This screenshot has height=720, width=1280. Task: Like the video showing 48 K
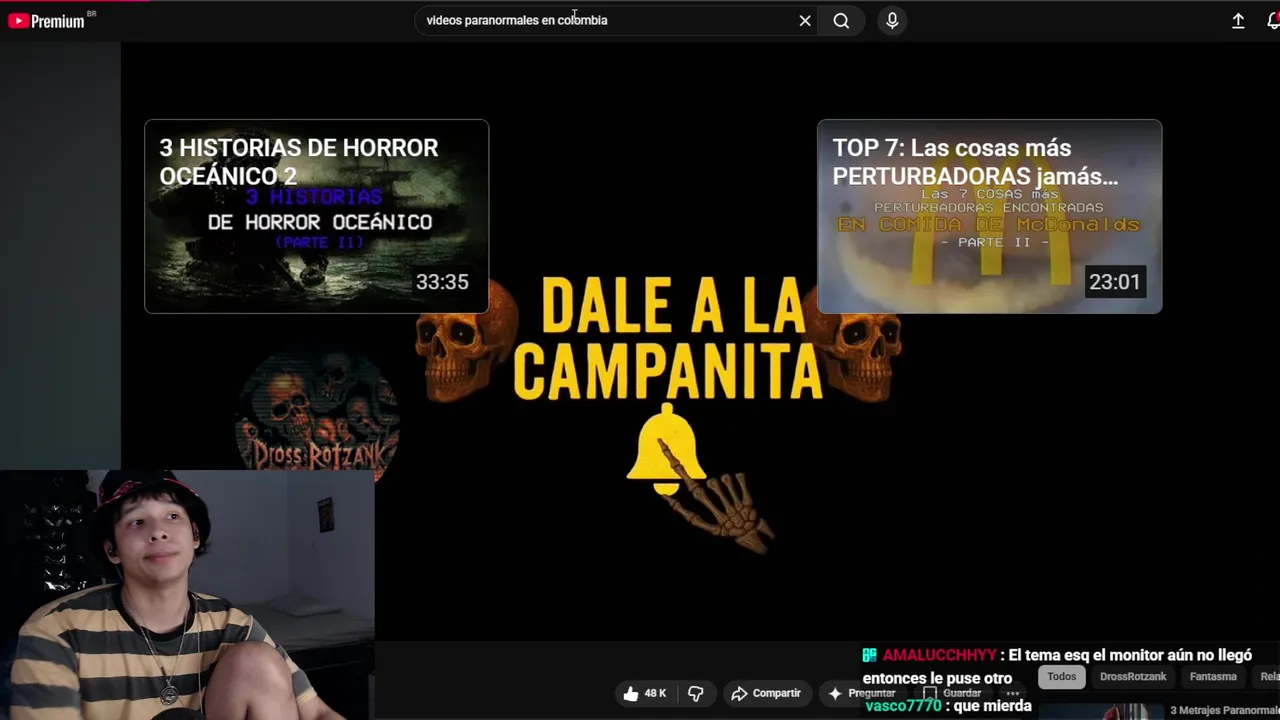pos(645,693)
